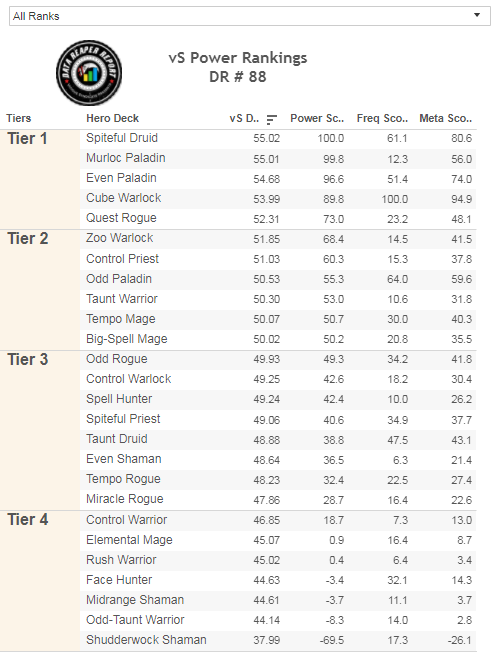
Task: Open the All Ranks dropdown
Action: coord(250,16)
